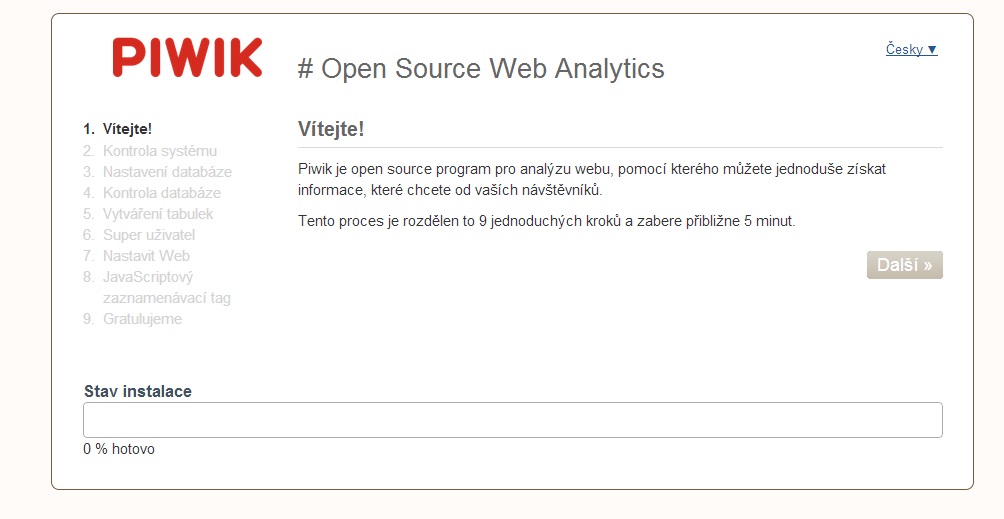
Task: Open step 5 Vytváření tabulek
Action: (x=148, y=214)
